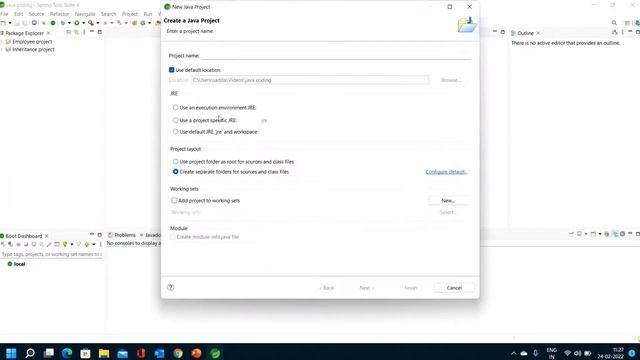Switch to the Javadoc tab
640x360 pixels.
[150, 235]
